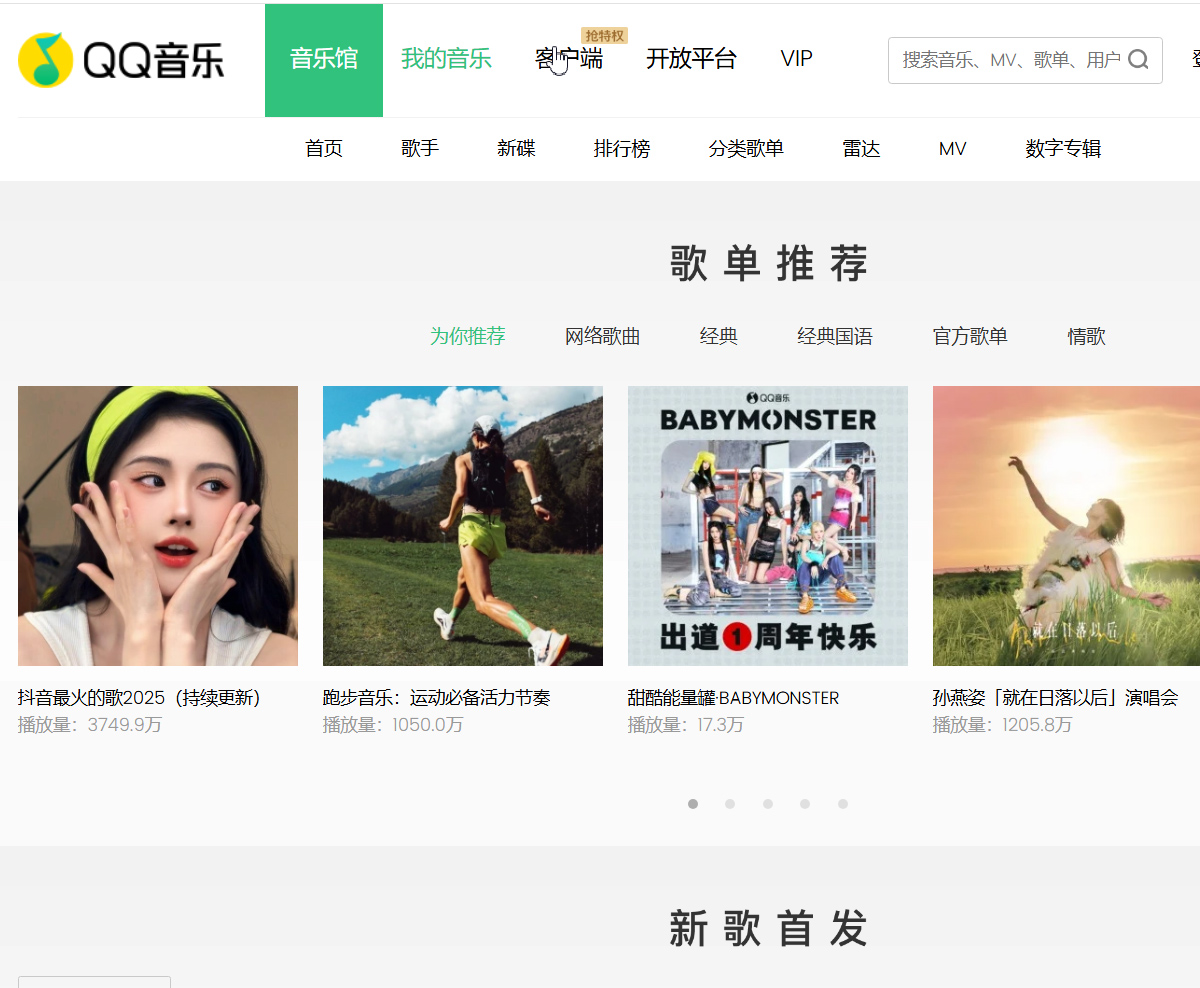Open the 开放平台 menu item

pyautogui.click(x=691, y=60)
